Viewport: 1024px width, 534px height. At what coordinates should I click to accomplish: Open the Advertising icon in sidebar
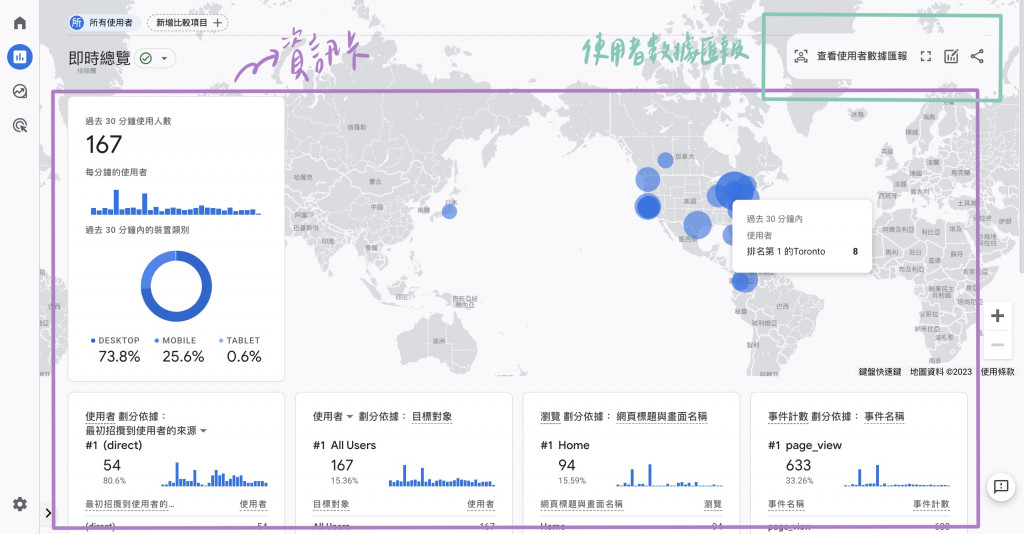(x=20, y=125)
